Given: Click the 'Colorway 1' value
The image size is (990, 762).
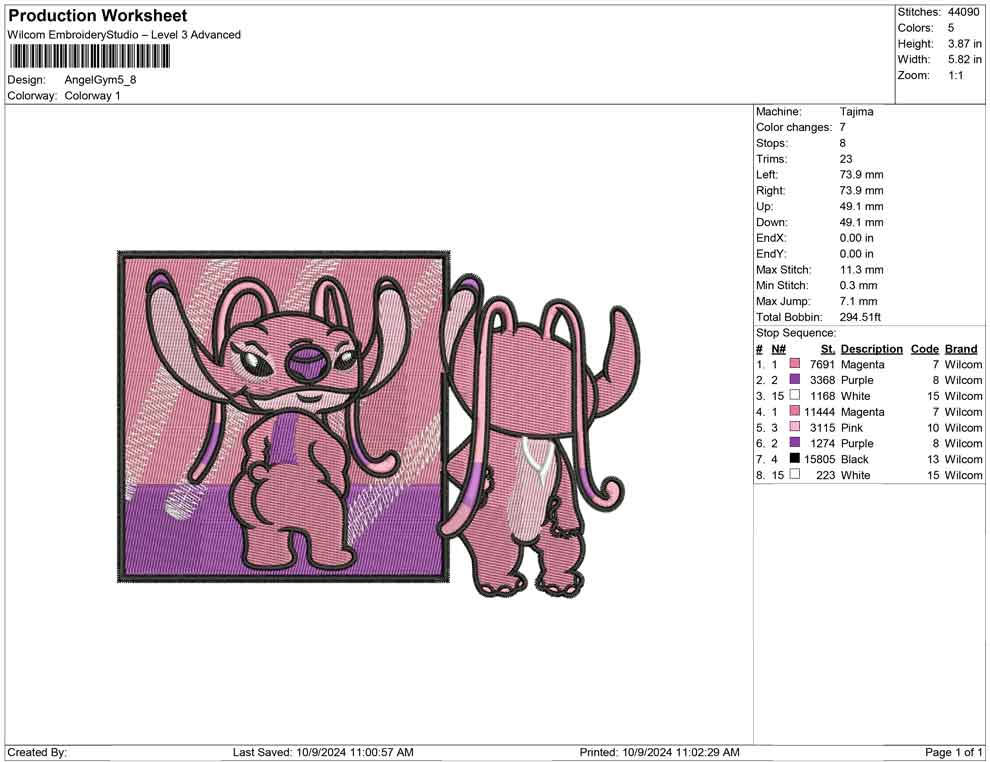Looking at the screenshot, I should coord(92,96).
